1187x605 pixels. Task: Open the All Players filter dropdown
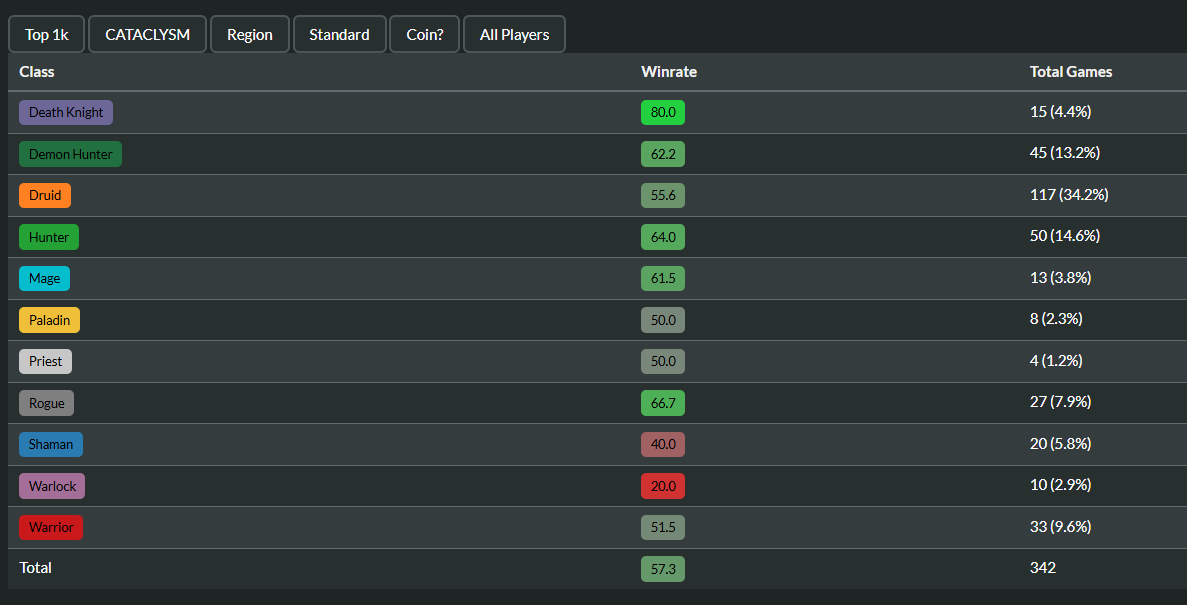514,34
